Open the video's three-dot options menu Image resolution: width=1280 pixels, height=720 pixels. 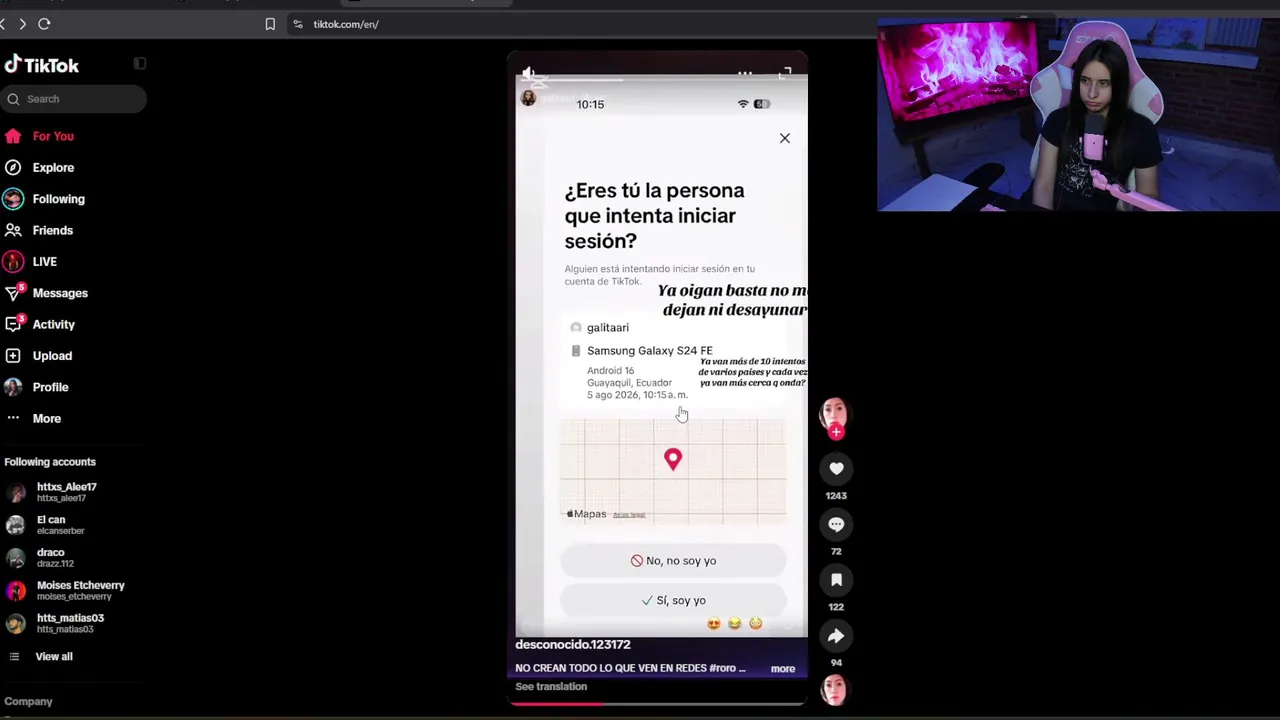(745, 74)
